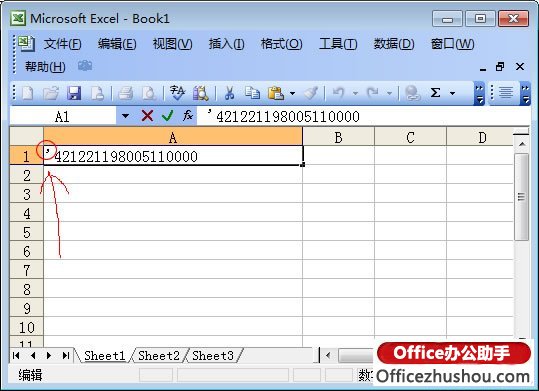Image resolution: width=539 pixels, height=391 pixels.
Task: Open the 编辑(E) menu
Action: point(117,44)
